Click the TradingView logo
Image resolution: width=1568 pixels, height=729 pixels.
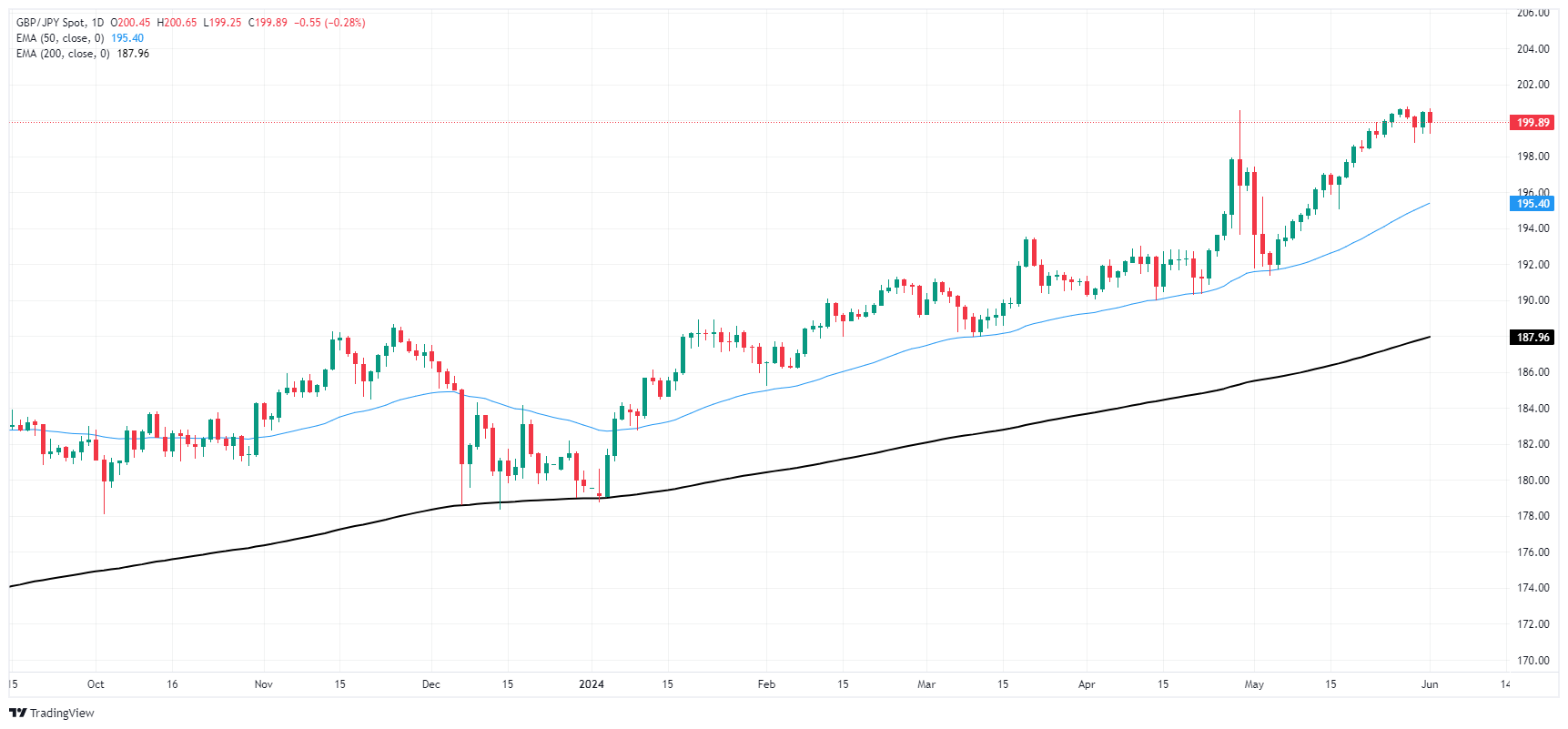(x=51, y=713)
